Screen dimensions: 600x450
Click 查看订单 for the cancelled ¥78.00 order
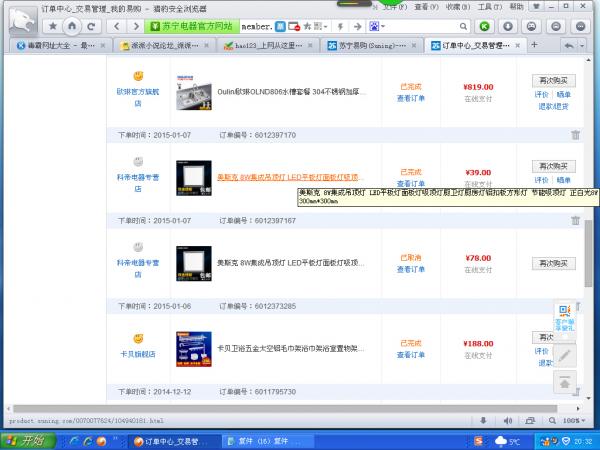pos(411,269)
